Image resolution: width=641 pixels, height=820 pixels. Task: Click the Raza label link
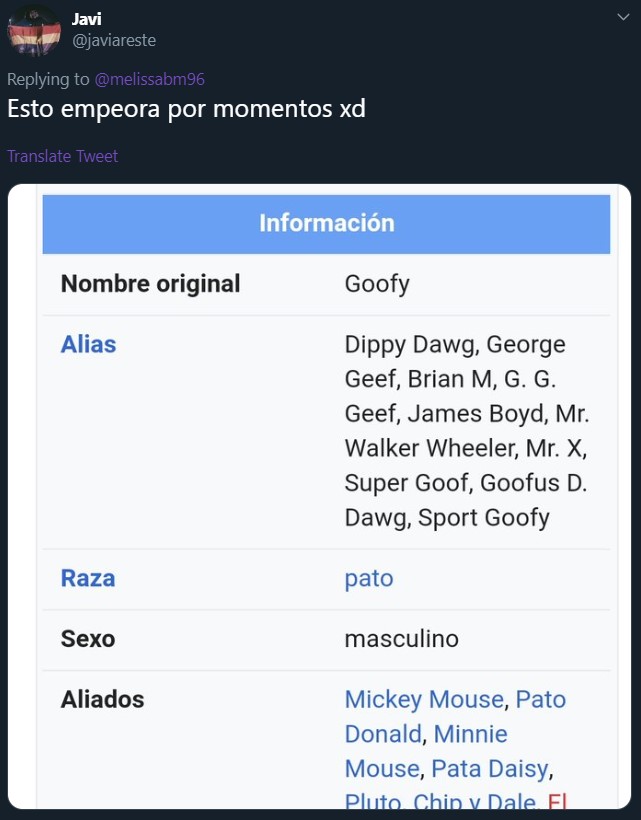click(x=88, y=578)
